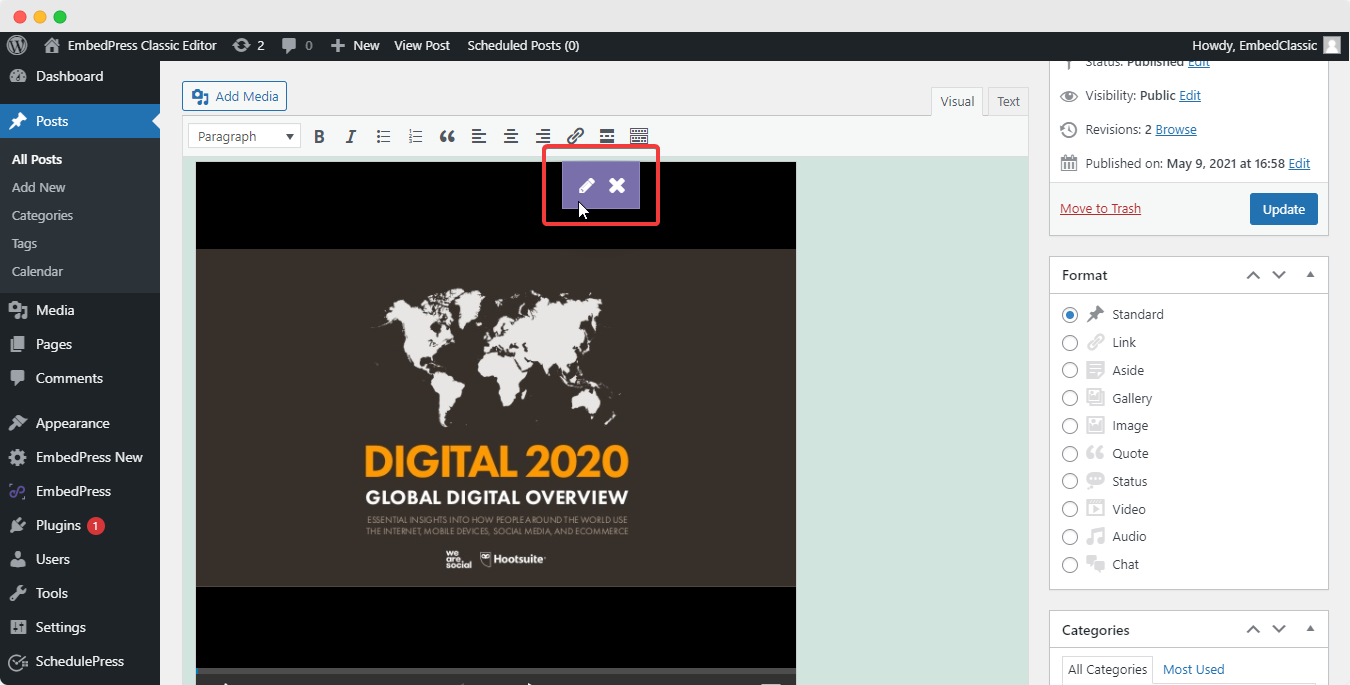Click View Post in admin bar
Image resolution: width=1350 pixels, height=685 pixels.
tap(422, 45)
